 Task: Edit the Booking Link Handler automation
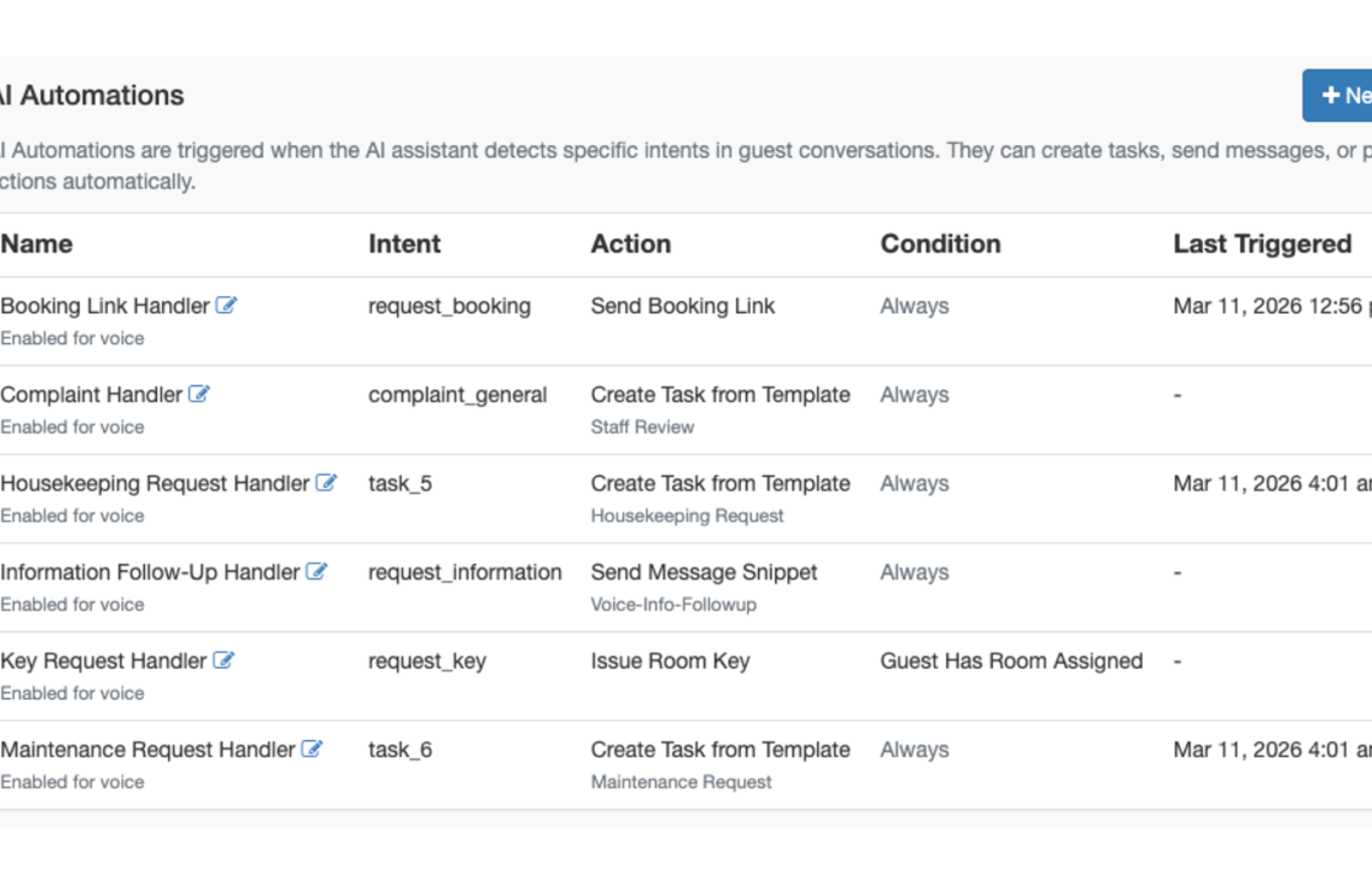click(226, 305)
